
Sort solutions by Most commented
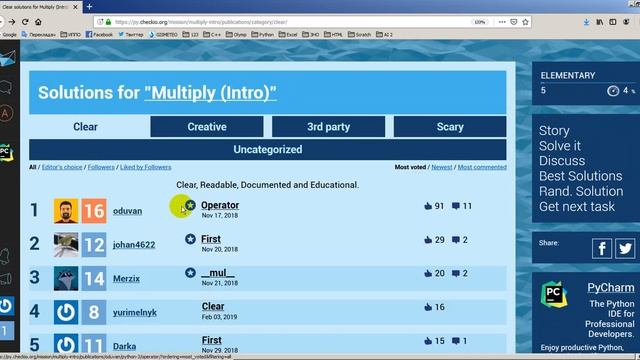click(x=482, y=167)
